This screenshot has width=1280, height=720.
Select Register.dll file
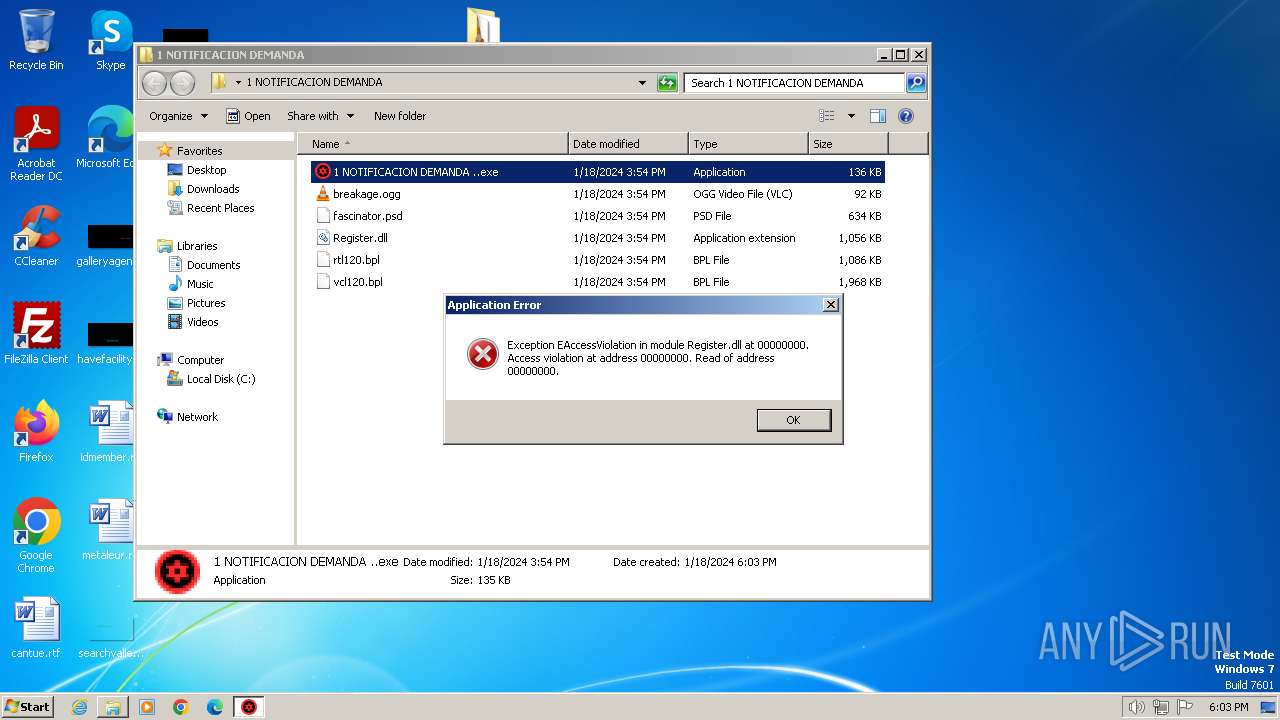(x=598, y=238)
